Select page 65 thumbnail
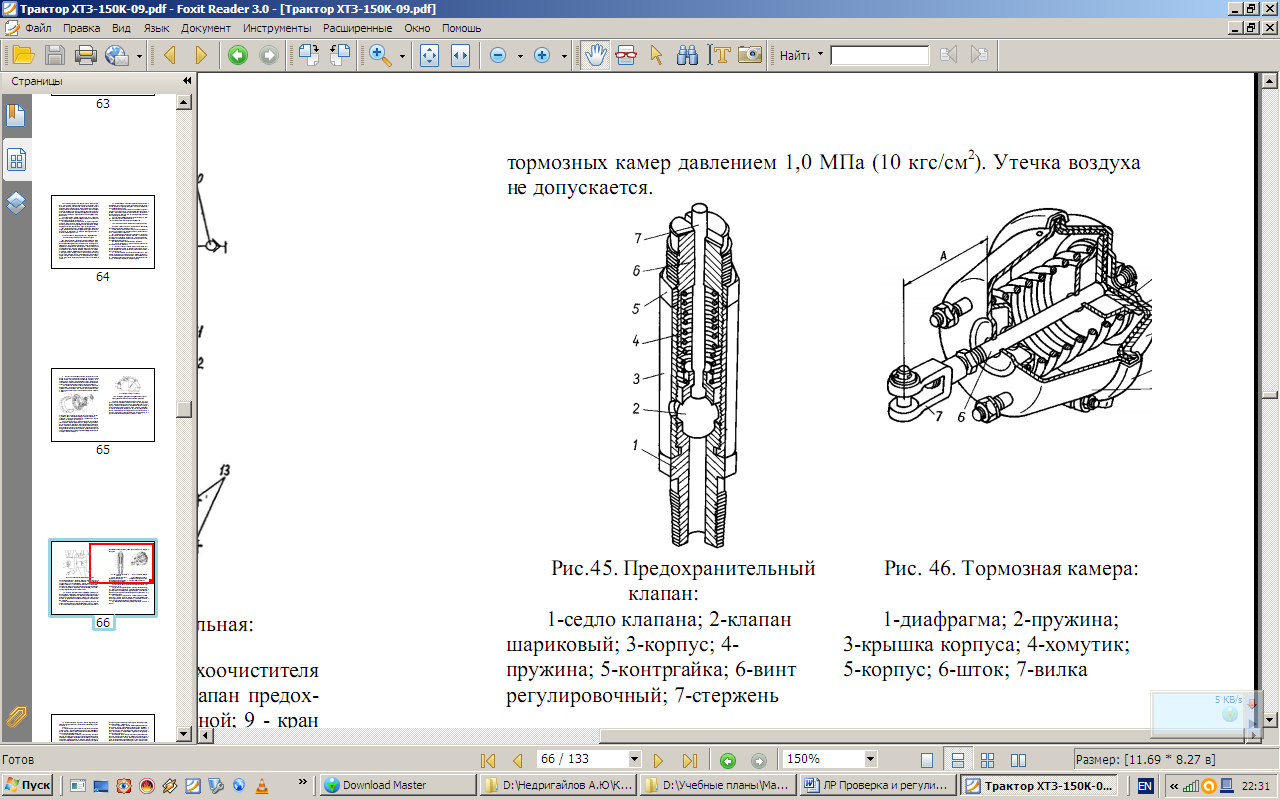The image size is (1280, 800). (x=103, y=405)
